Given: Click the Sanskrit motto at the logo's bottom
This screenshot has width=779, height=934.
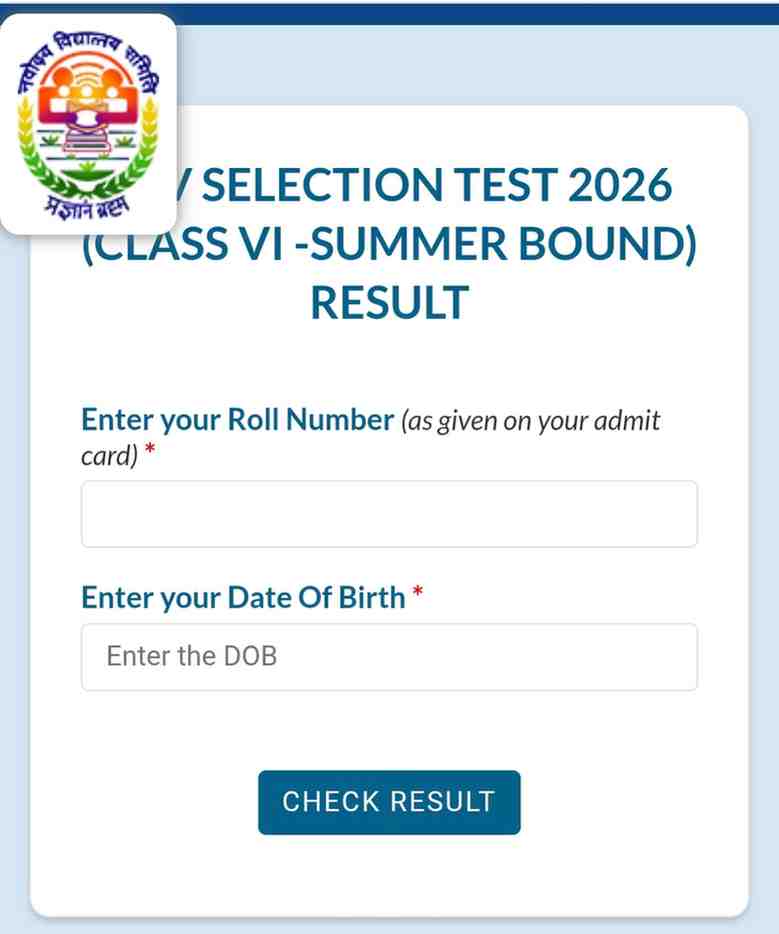Looking at the screenshot, I should (x=88, y=207).
